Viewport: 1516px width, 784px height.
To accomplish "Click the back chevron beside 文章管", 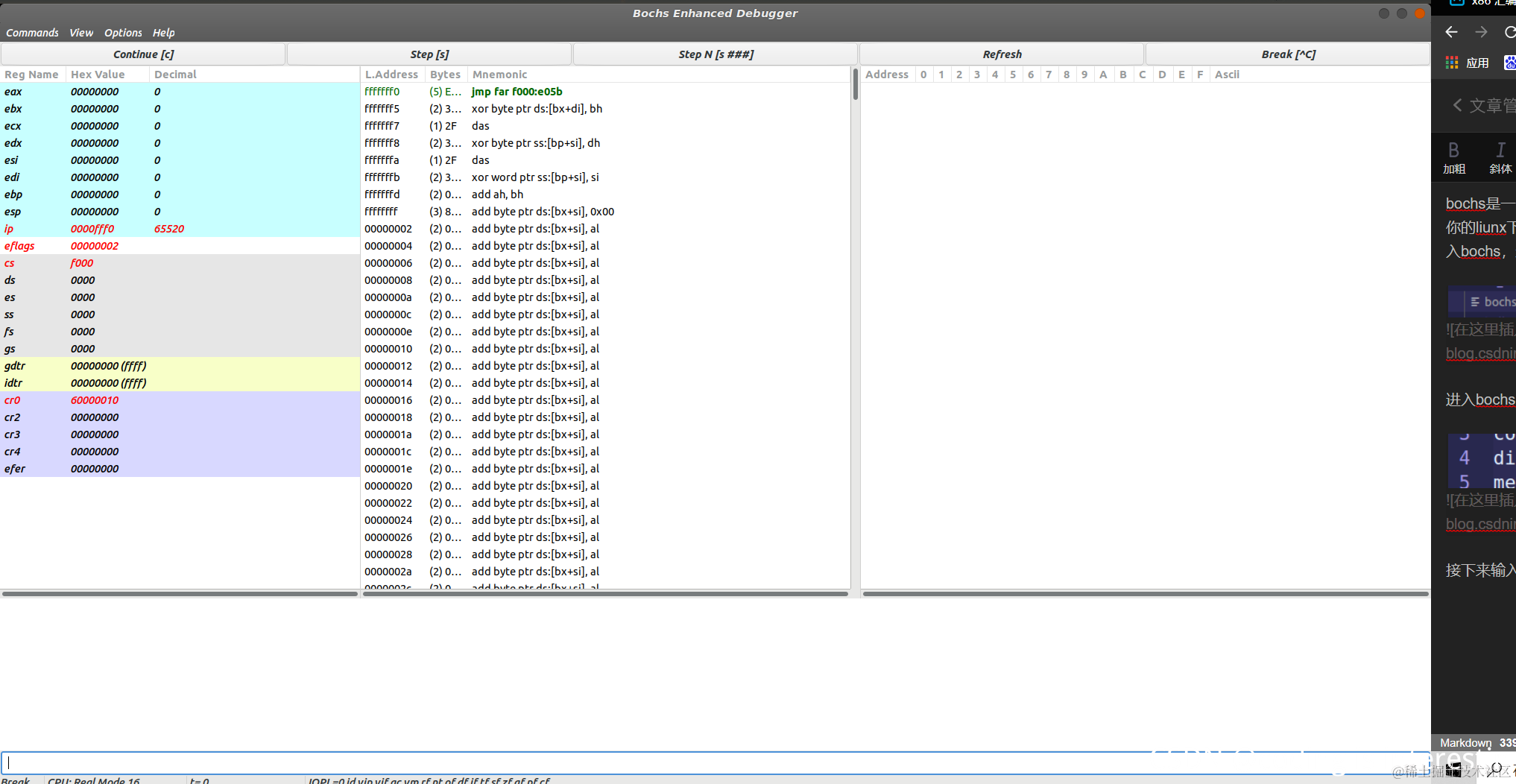I will (1457, 105).
